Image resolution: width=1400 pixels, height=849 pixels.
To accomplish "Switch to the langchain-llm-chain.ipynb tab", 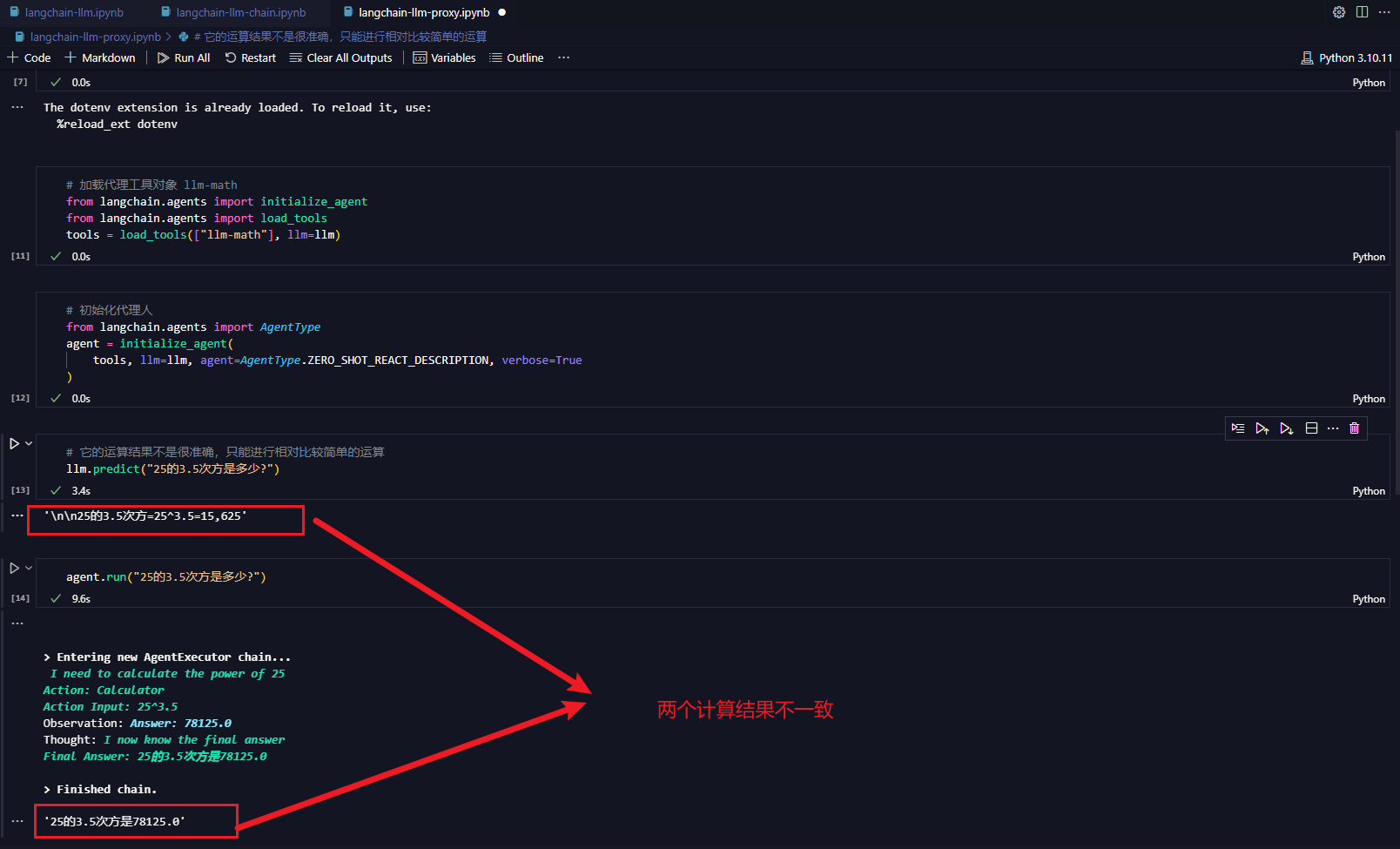I will [233, 12].
